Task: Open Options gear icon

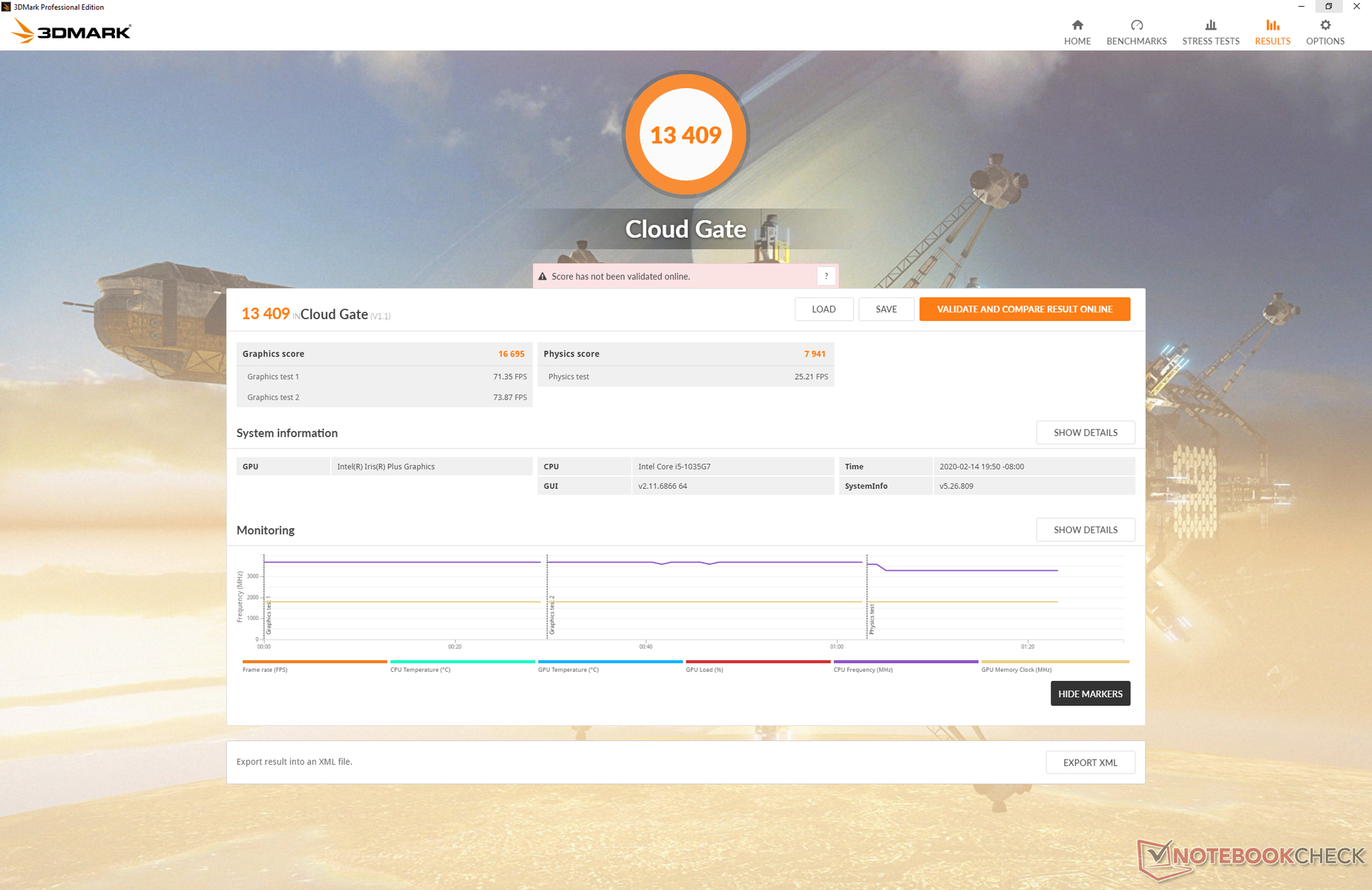Action: pyautogui.click(x=1325, y=25)
